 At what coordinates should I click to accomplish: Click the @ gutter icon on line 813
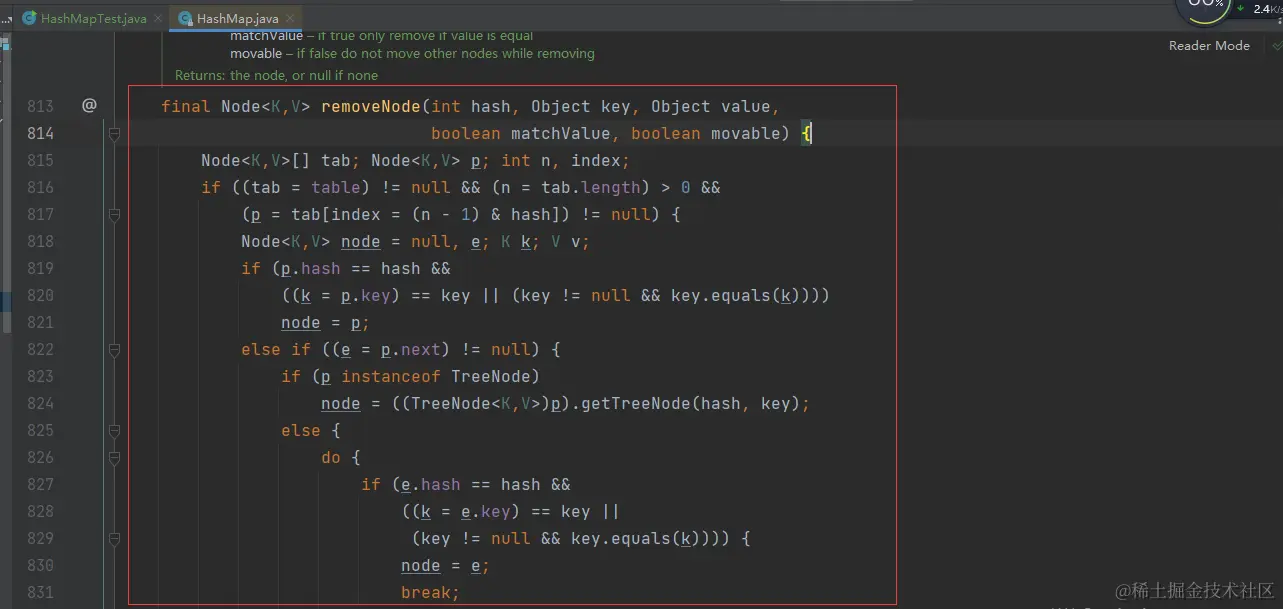[x=89, y=105]
